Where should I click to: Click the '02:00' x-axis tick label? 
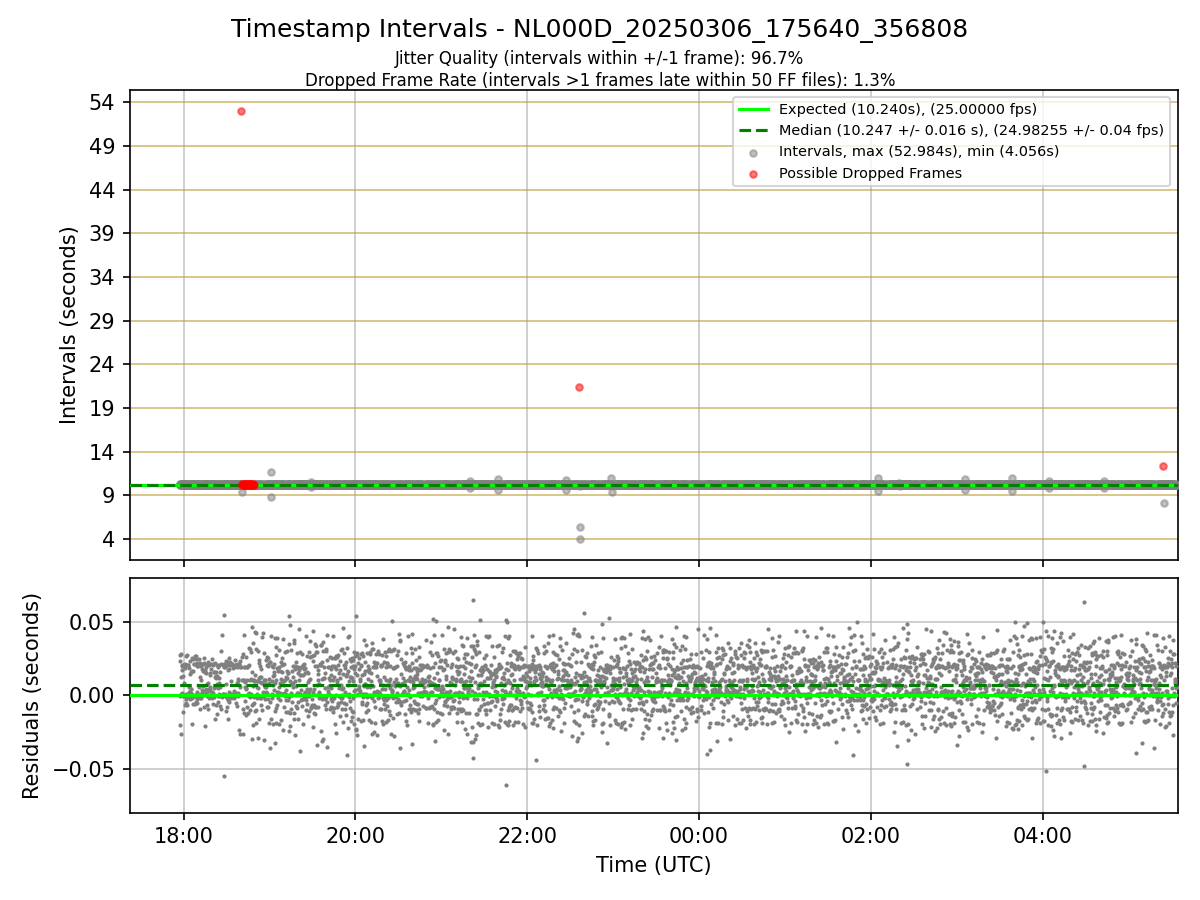click(x=871, y=834)
